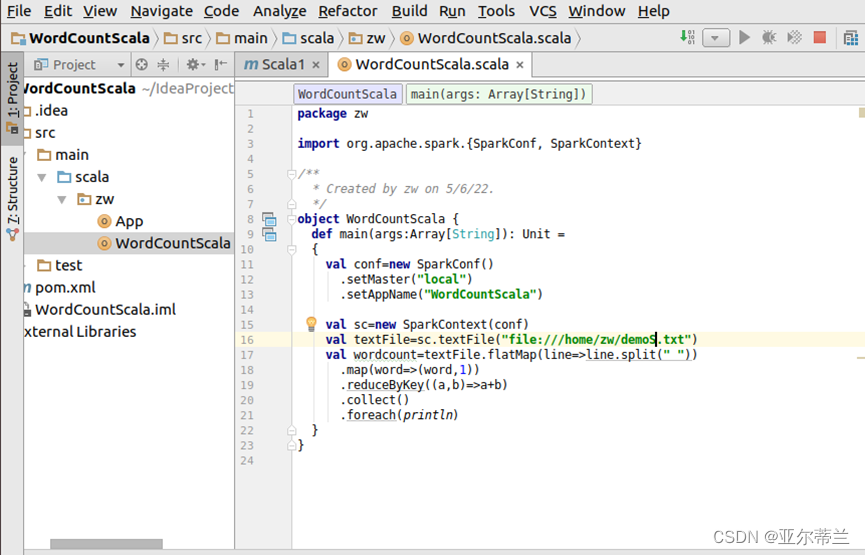Open the Build menu
Image resolution: width=865 pixels, height=555 pixels.
409,11
